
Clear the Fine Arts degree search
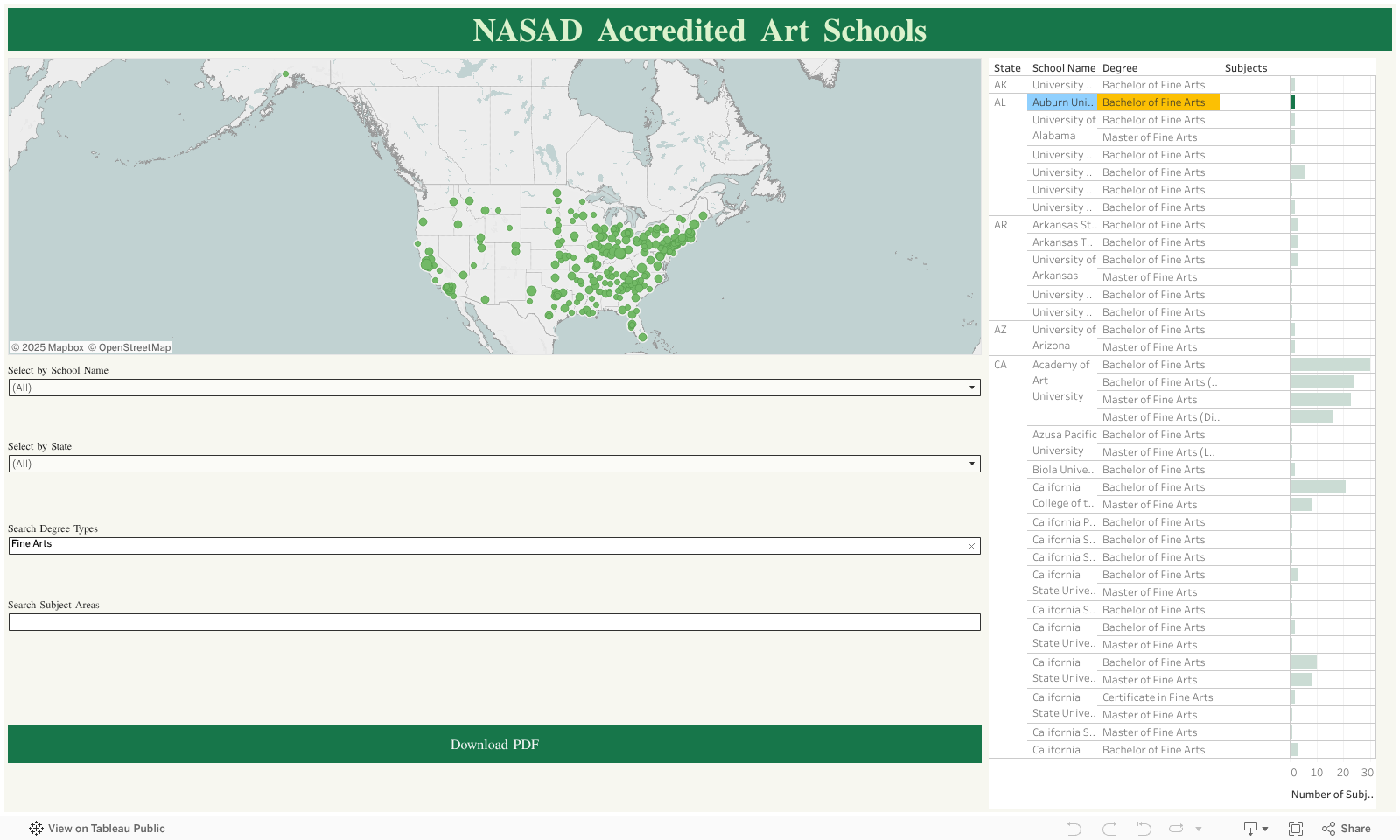[971, 546]
